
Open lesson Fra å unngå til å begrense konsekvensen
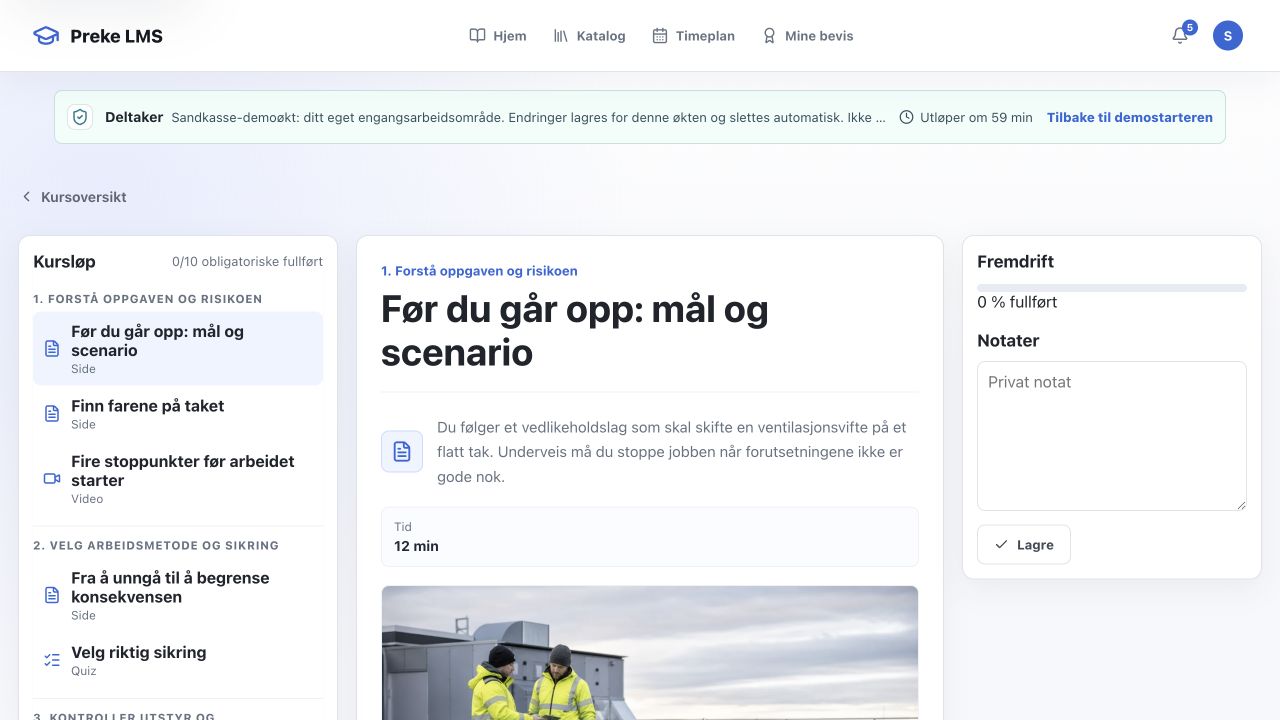click(x=178, y=595)
